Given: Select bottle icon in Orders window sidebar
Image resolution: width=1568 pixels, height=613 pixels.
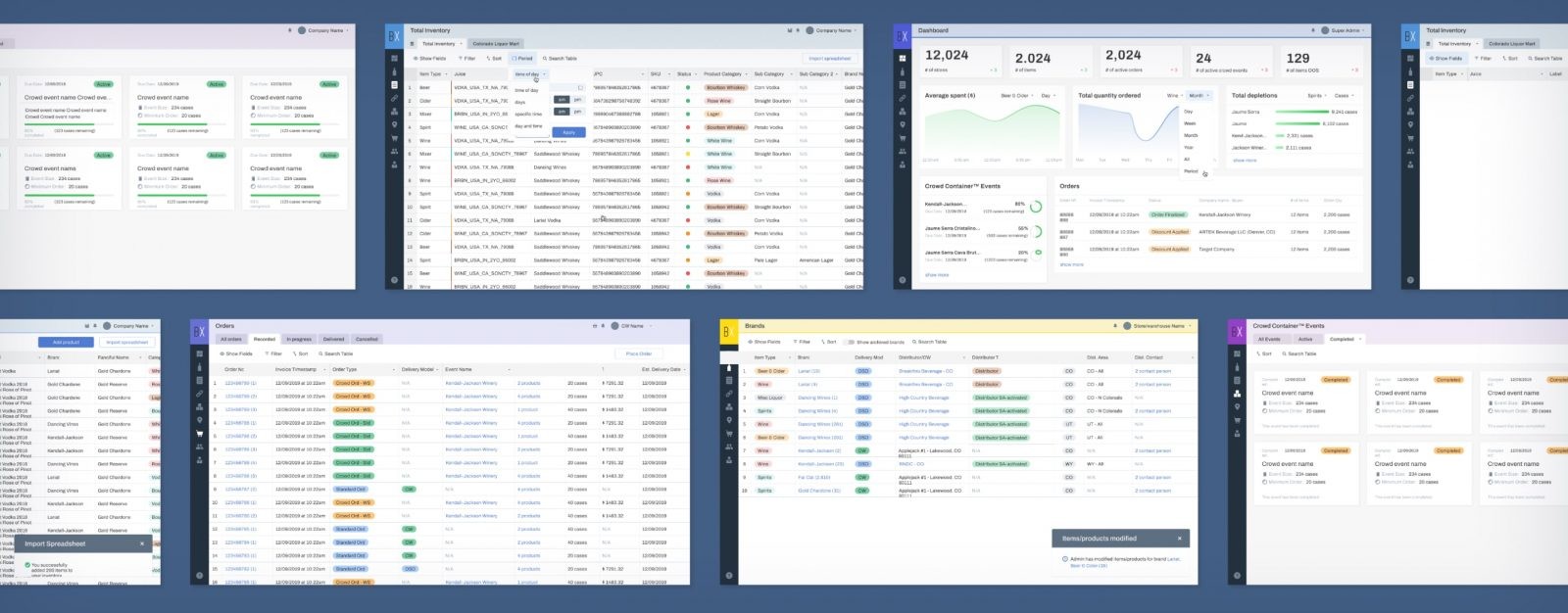Looking at the screenshot, I should coord(199,367).
